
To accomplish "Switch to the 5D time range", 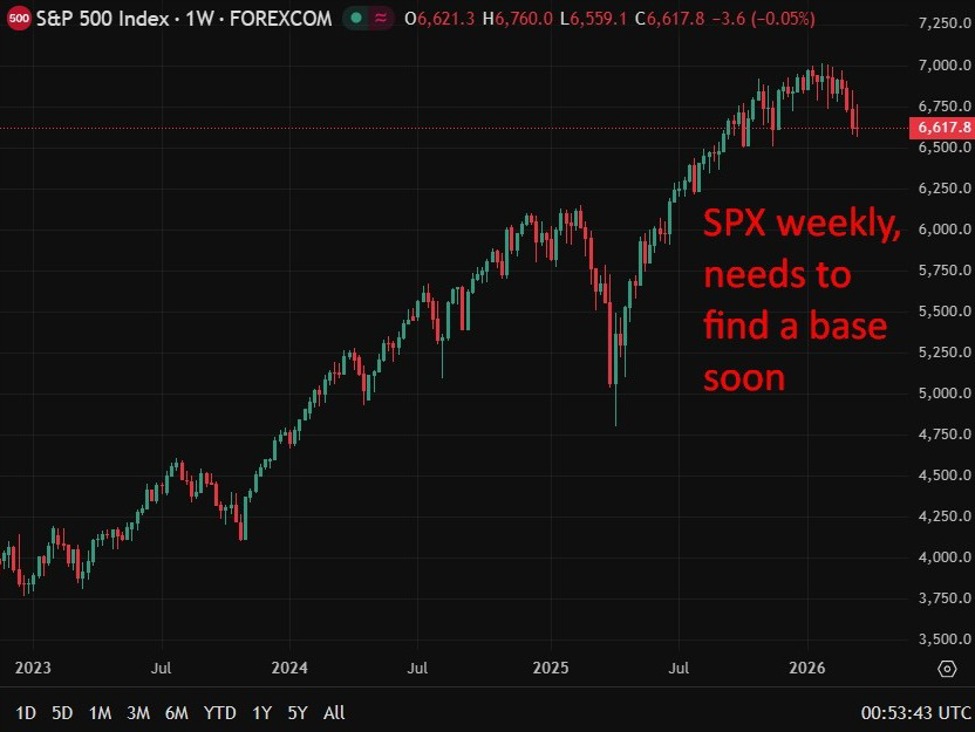I will [x=62, y=713].
